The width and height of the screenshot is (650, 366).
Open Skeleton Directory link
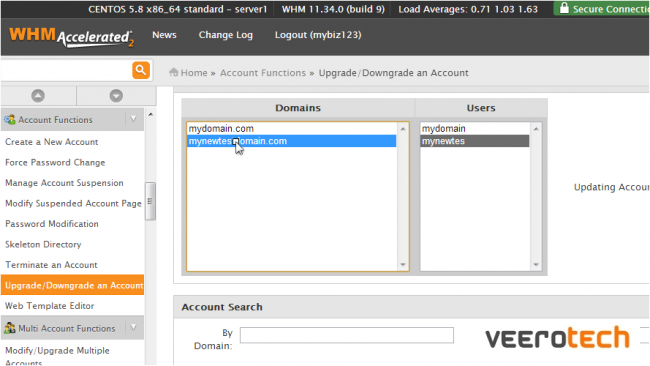click(43, 244)
